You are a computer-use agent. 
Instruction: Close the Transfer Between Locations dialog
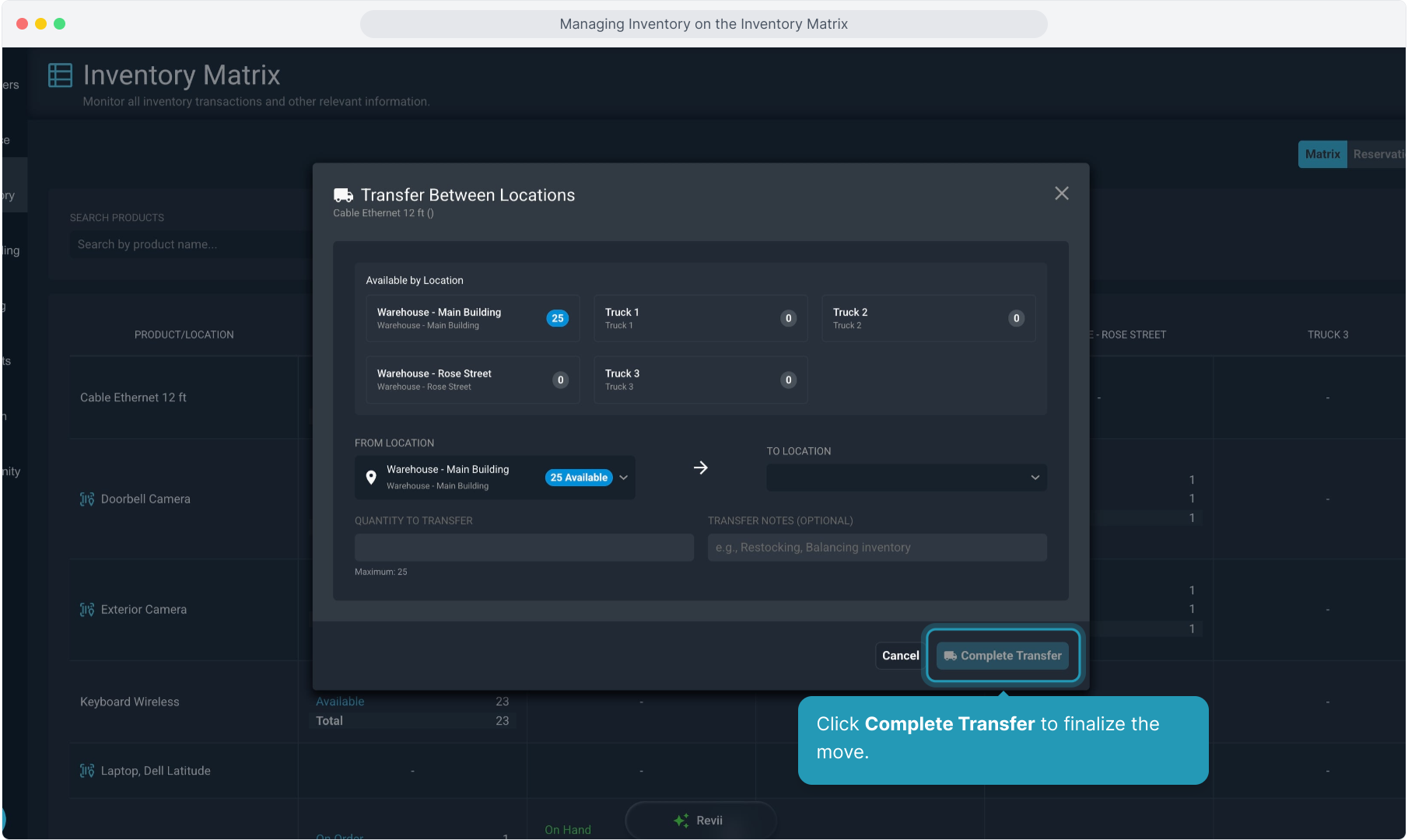[x=1061, y=194]
